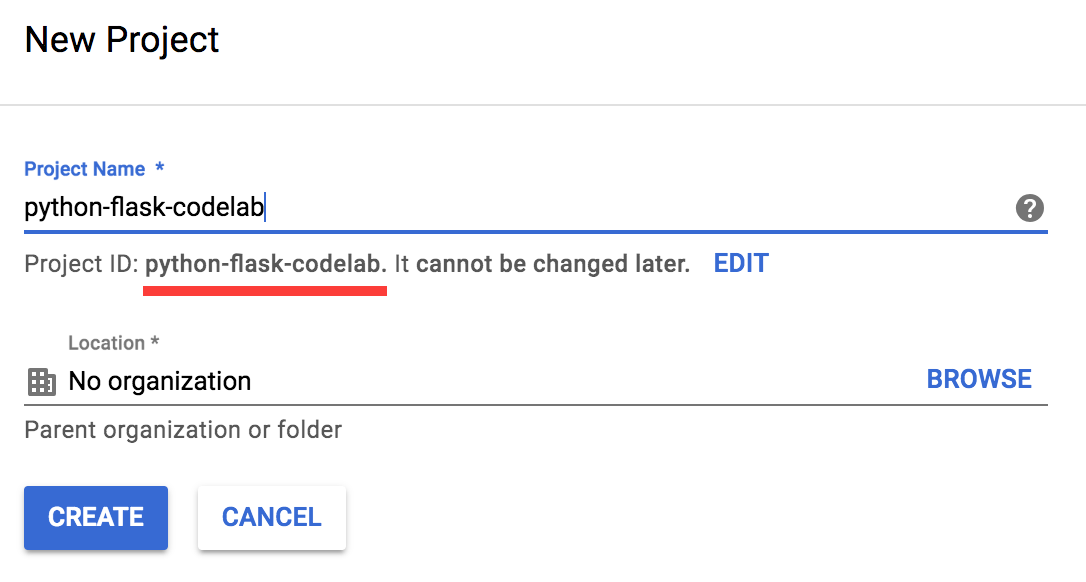Viewport: 1086px width, 582px height.
Task: Click the Project Name label
Action: pyautogui.click(x=84, y=169)
